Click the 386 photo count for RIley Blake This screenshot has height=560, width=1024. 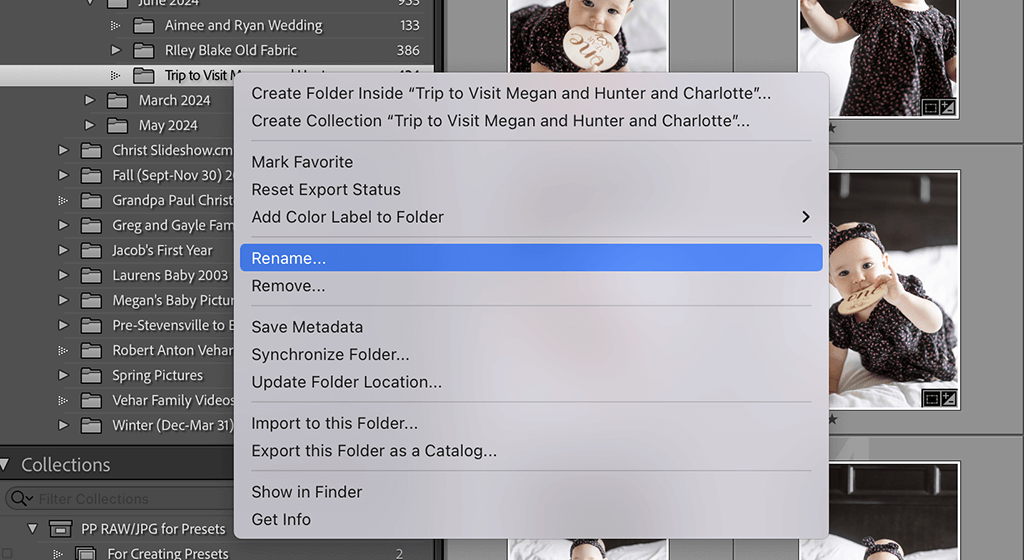(x=408, y=50)
